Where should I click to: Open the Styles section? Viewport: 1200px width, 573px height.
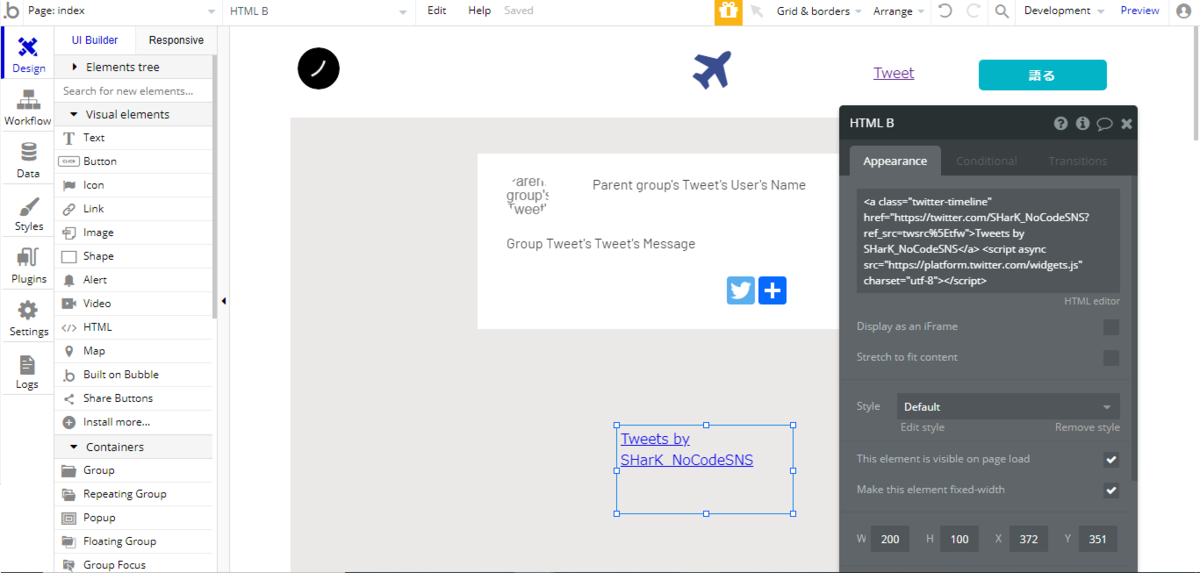pyautogui.click(x=28, y=213)
